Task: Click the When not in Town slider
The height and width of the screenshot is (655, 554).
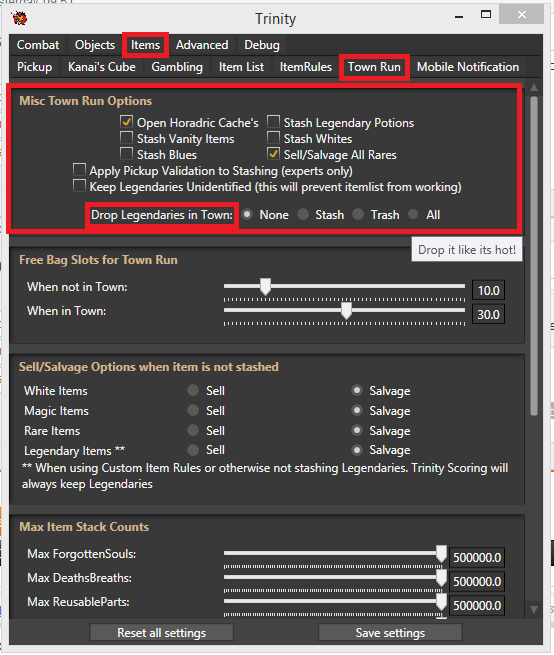Action: click(344, 287)
